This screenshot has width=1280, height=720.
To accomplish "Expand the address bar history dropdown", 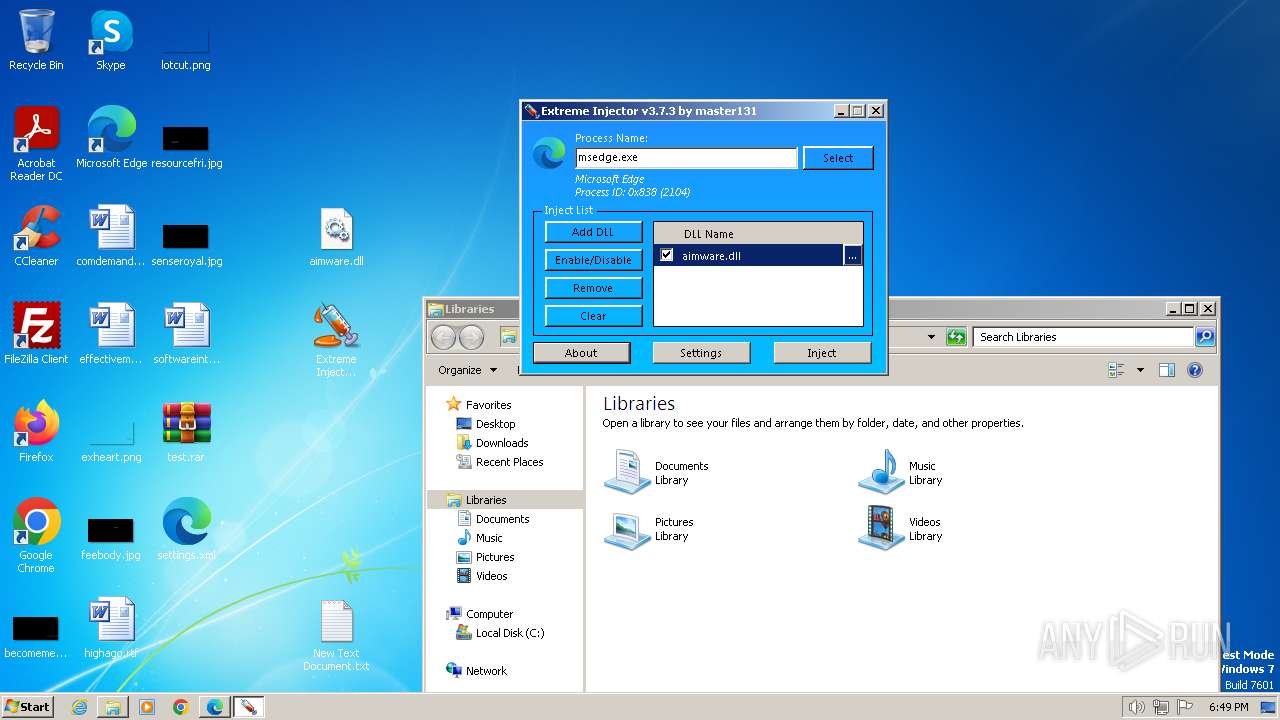I will pyautogui.click(x=931, y=337).
